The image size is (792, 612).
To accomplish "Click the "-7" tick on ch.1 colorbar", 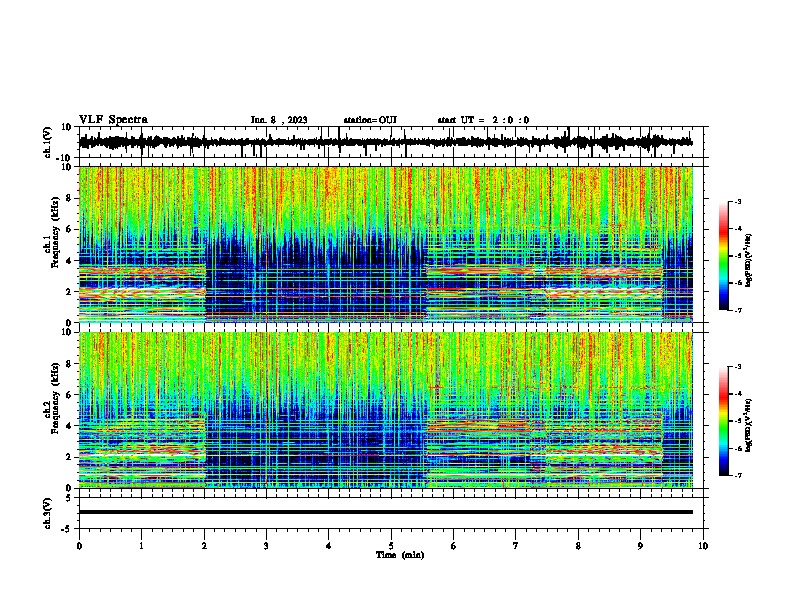I will point(738,310).
